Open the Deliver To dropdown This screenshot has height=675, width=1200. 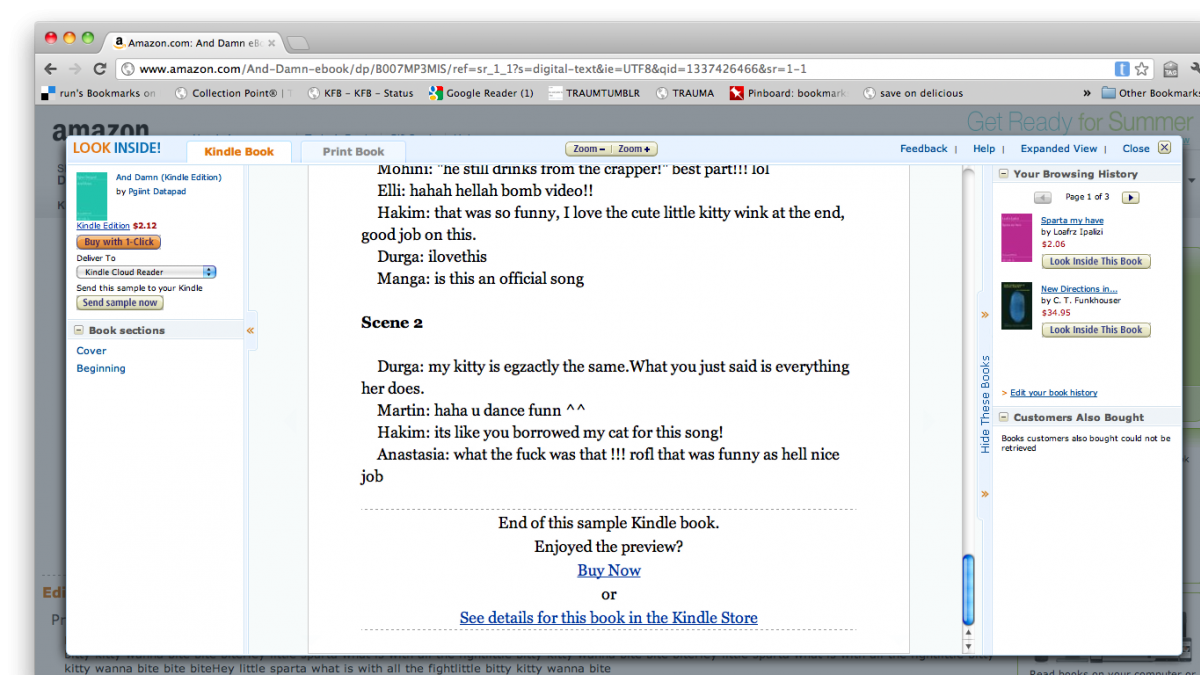coord(146,272)
